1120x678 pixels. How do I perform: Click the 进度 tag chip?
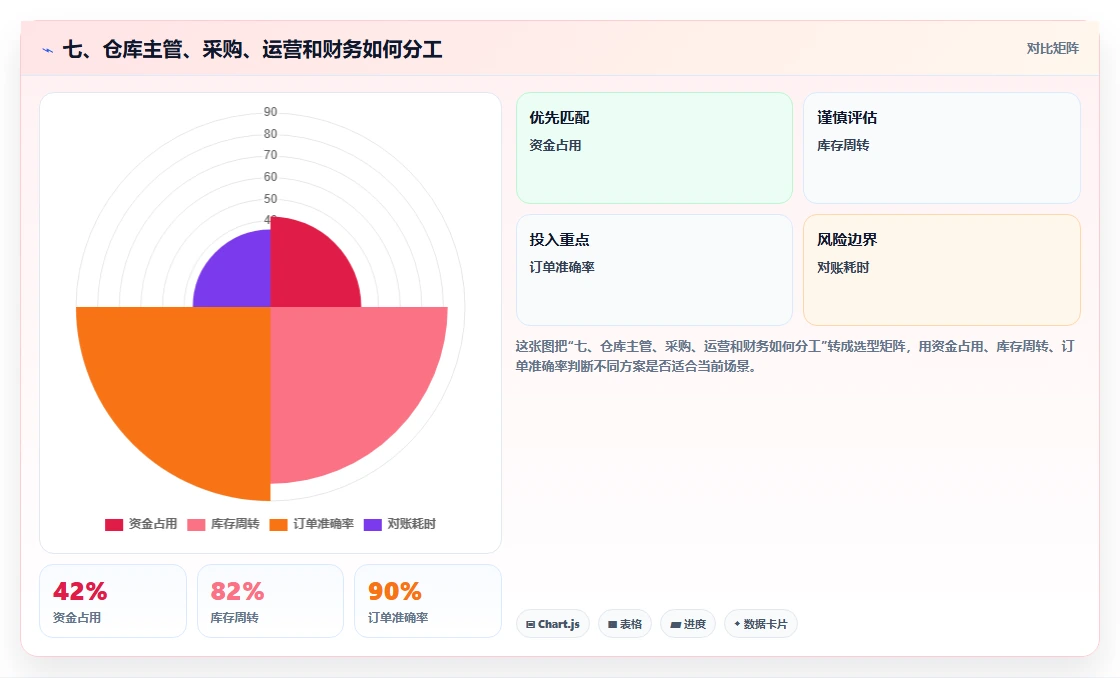(x=688, y=624)
